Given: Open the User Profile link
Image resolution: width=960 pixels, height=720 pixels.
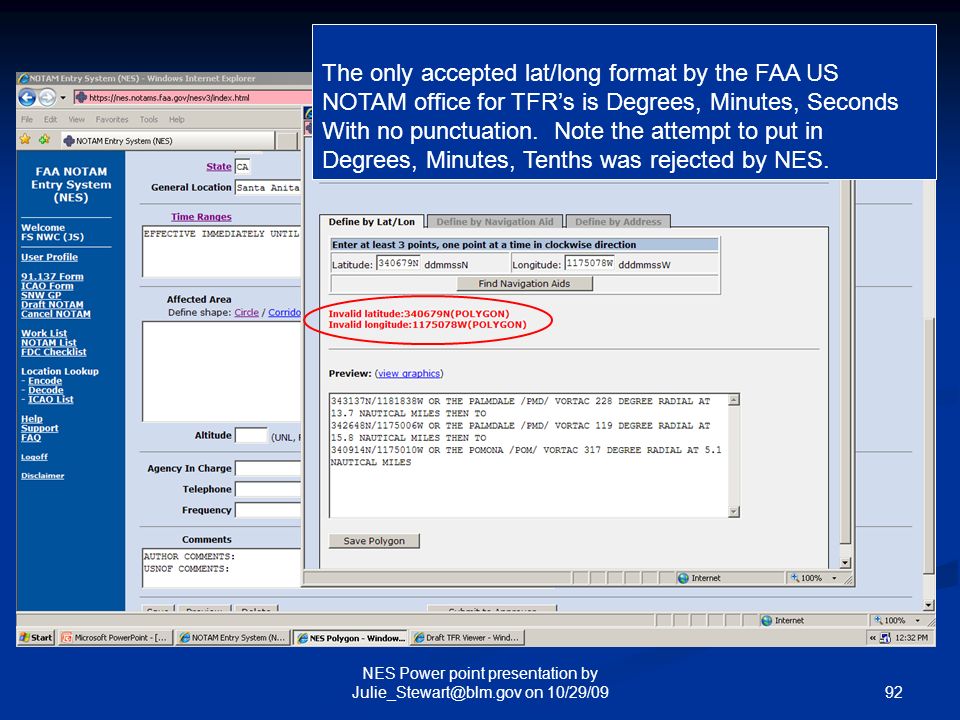Looking at the screenshot, I should point(50,257).
